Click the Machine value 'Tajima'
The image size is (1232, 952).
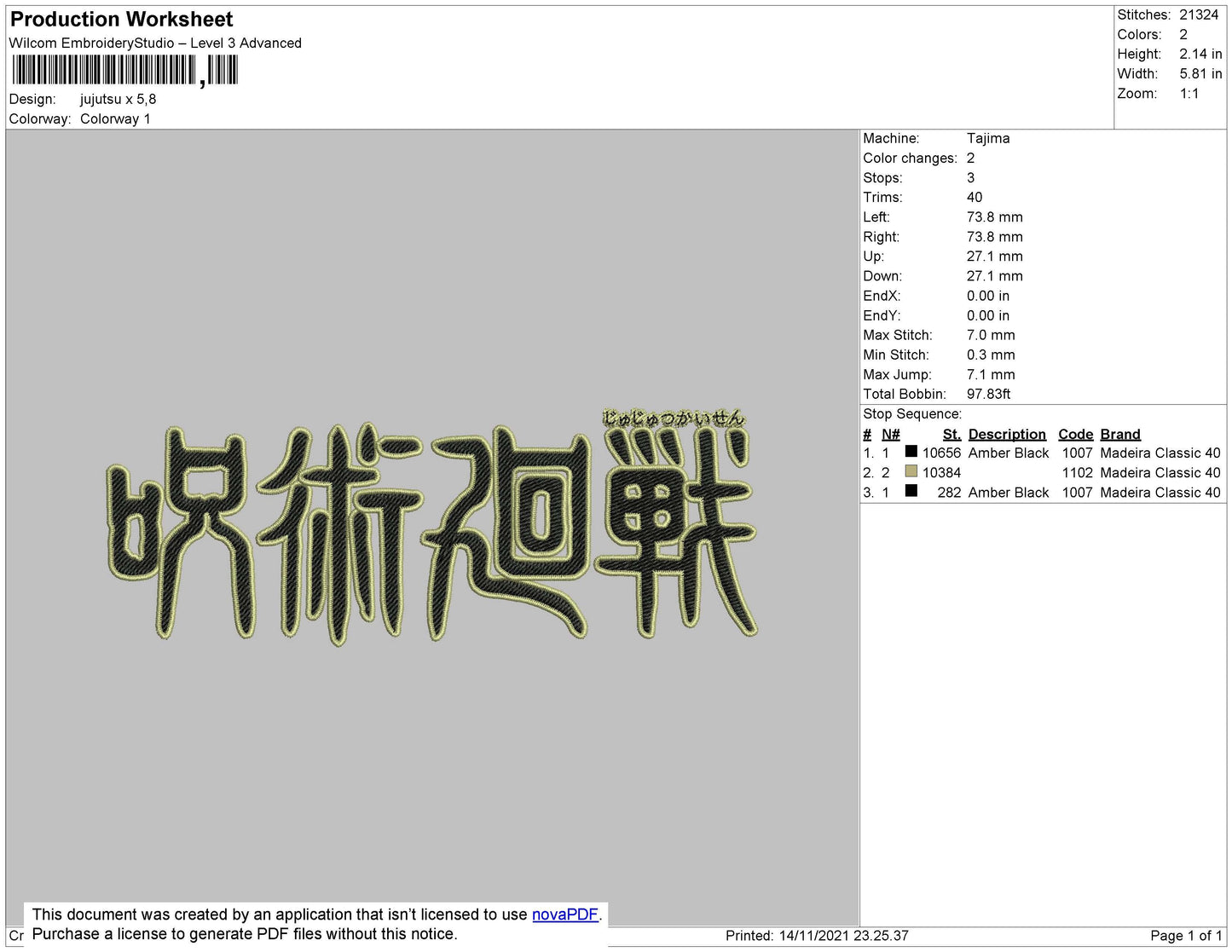tap(988, 138)
